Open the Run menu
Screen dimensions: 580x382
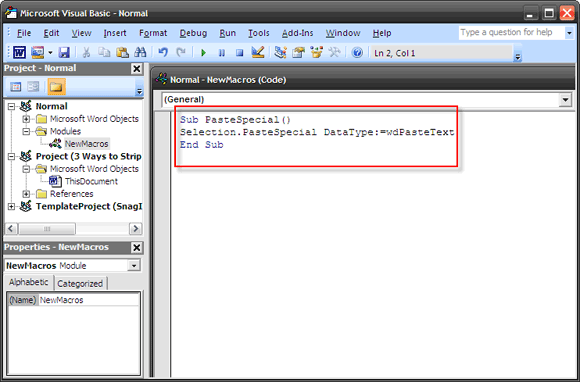point(227,33)
